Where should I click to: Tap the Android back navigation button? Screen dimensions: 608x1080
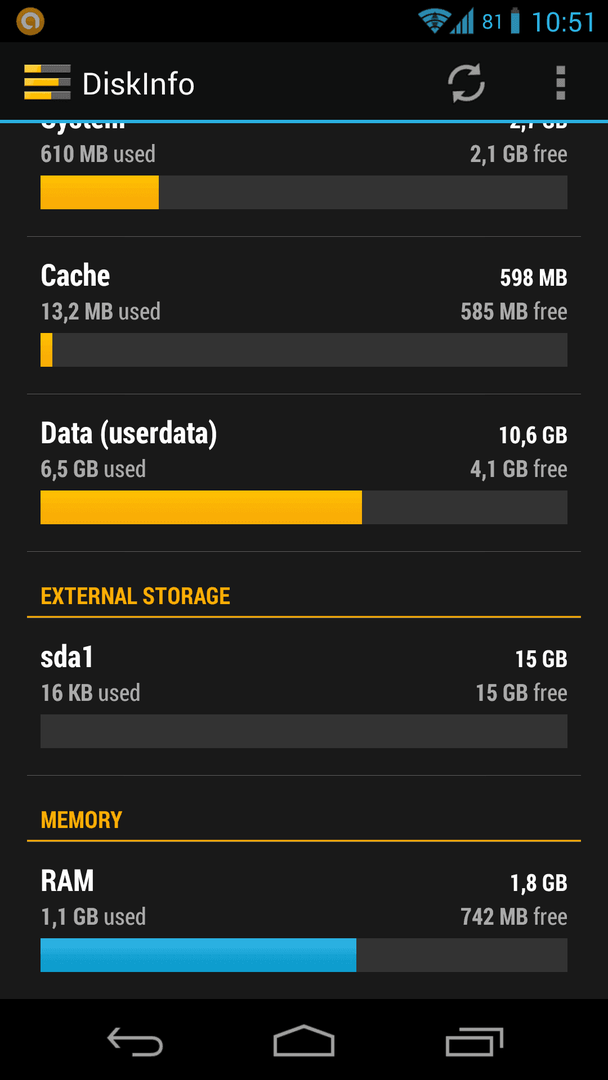point(135,1041)
